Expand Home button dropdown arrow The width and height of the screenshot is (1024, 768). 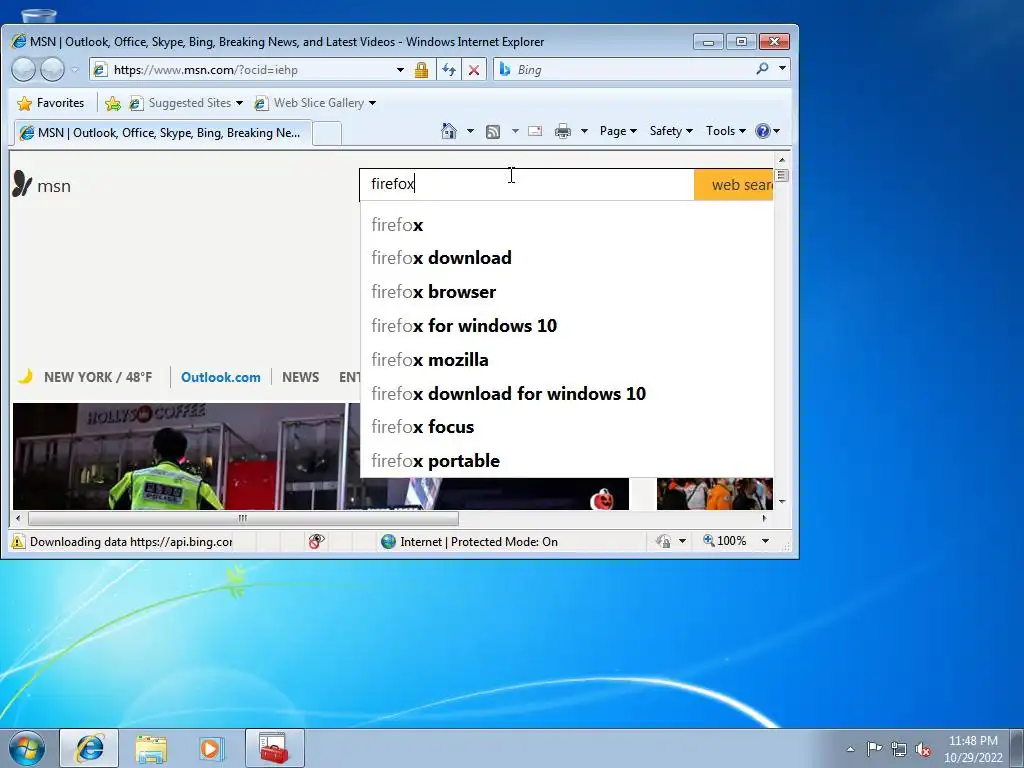[x=470, y=131]
